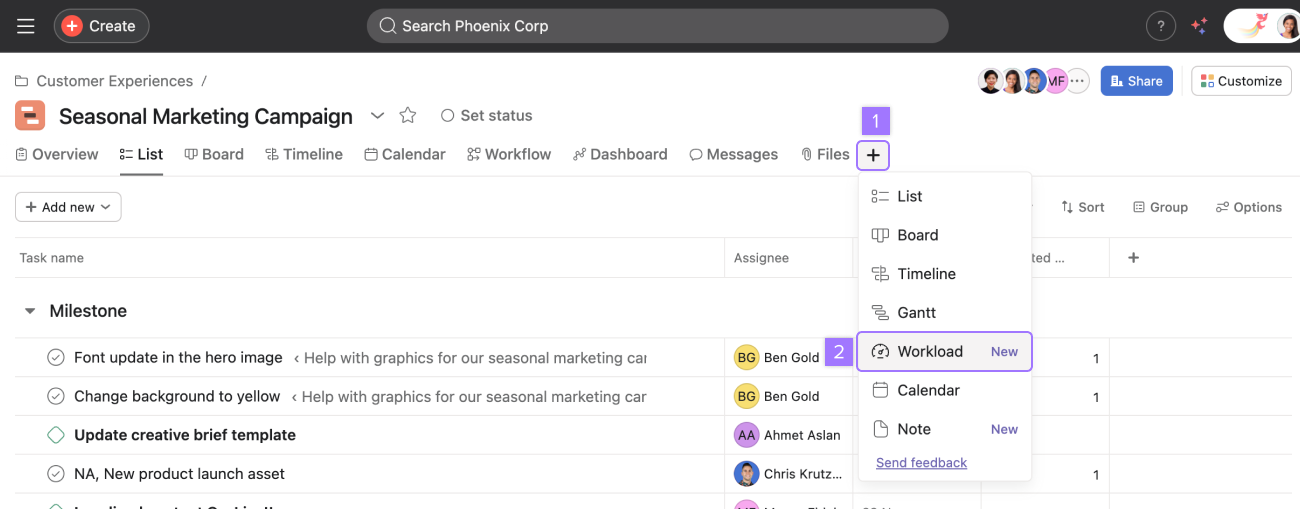
Task: Expand the Add new dropdown
Action: coord(68,207)
